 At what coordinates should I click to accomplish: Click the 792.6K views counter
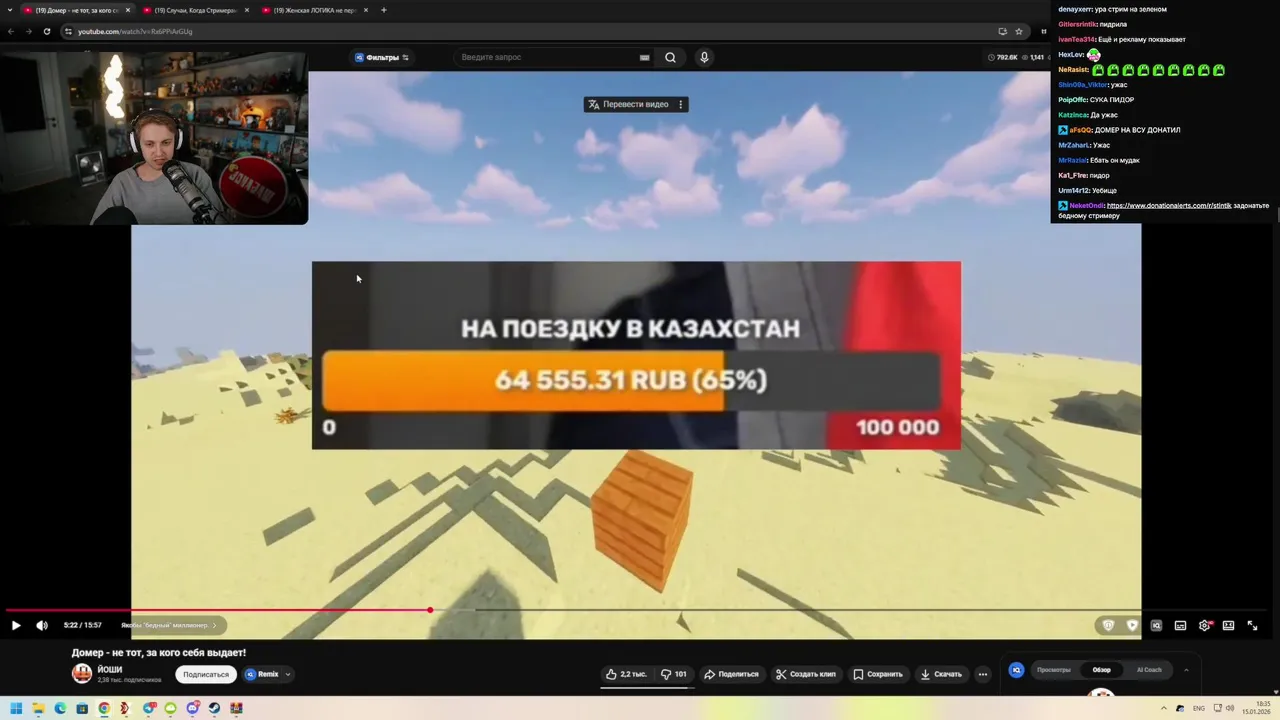[1003, 57]
